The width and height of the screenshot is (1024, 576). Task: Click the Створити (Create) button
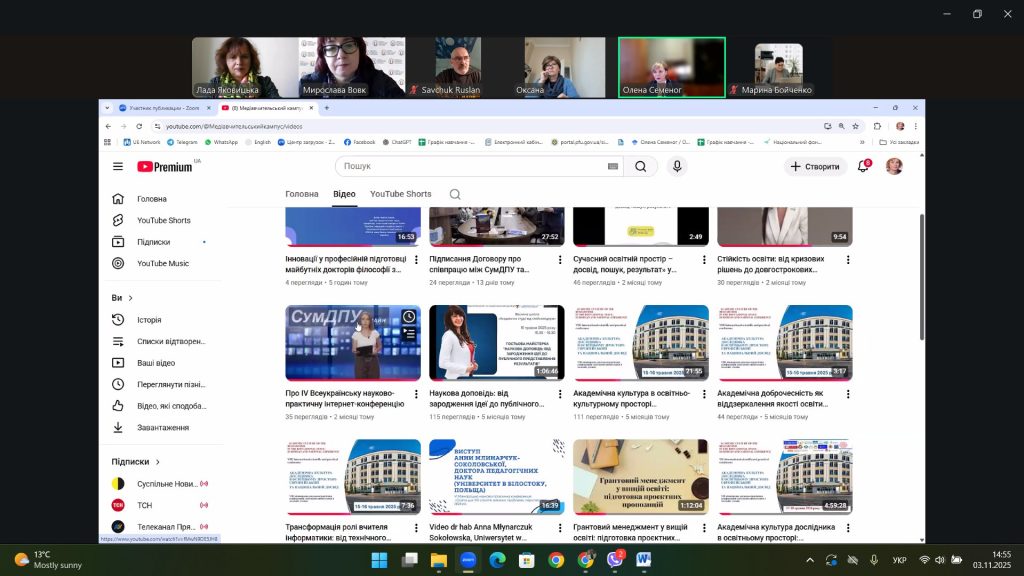[x=814, y=166]
